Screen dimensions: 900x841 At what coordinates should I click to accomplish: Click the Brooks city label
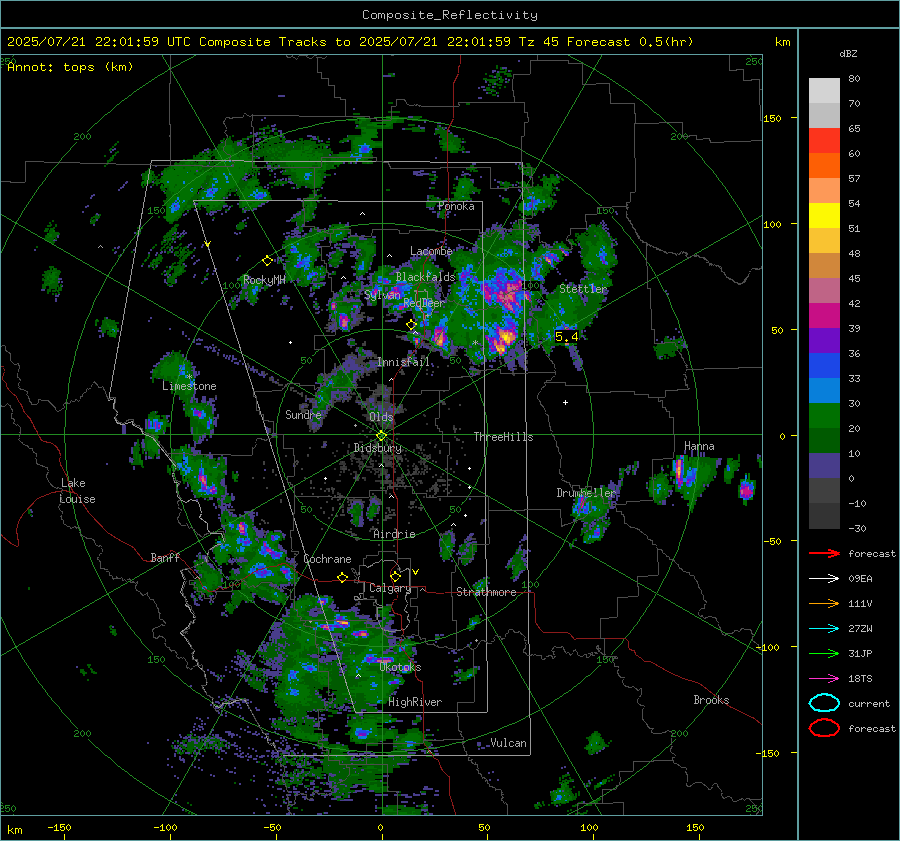coord(711,700)
